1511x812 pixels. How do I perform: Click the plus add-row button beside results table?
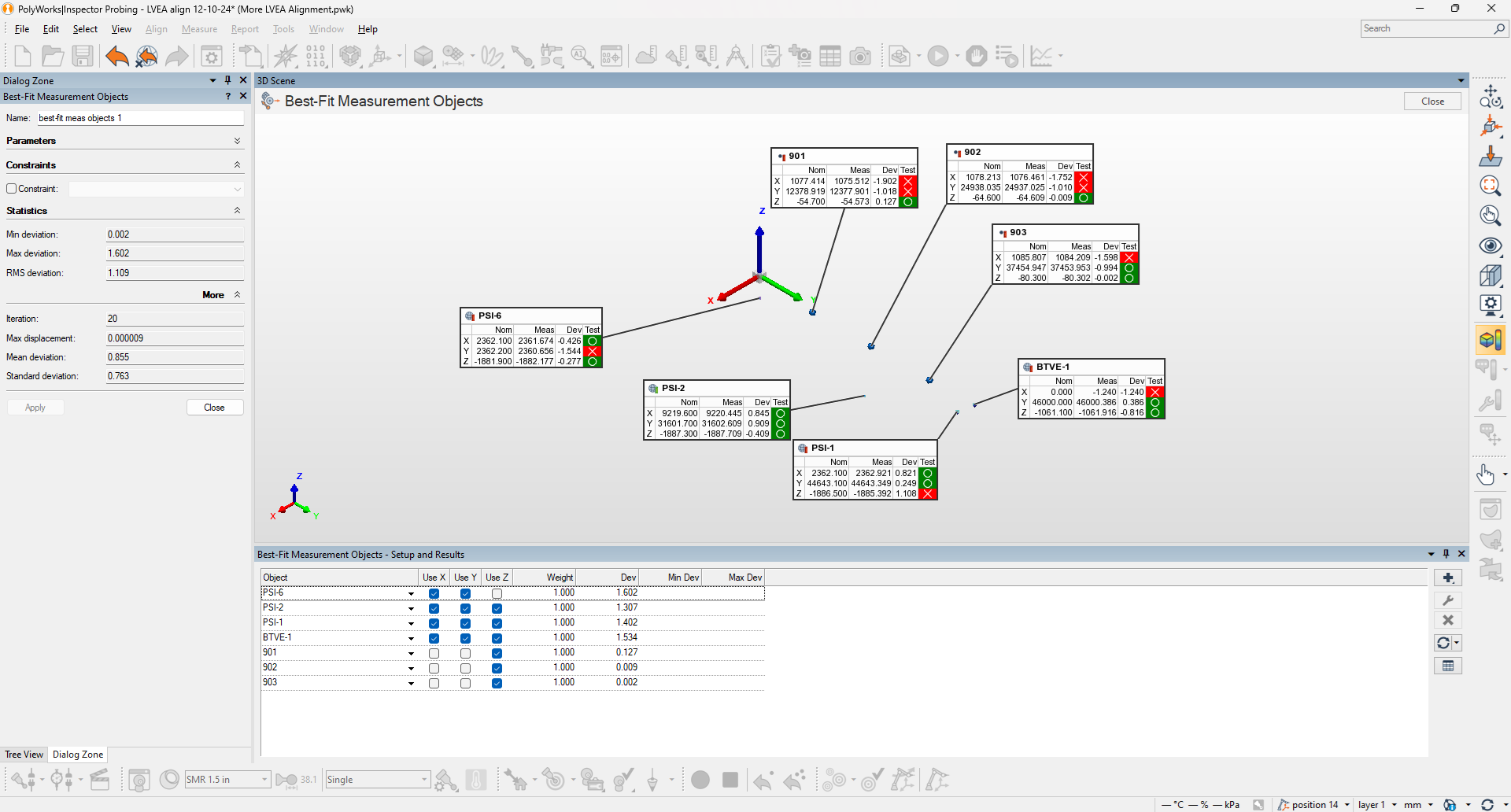pos(1448,578)
